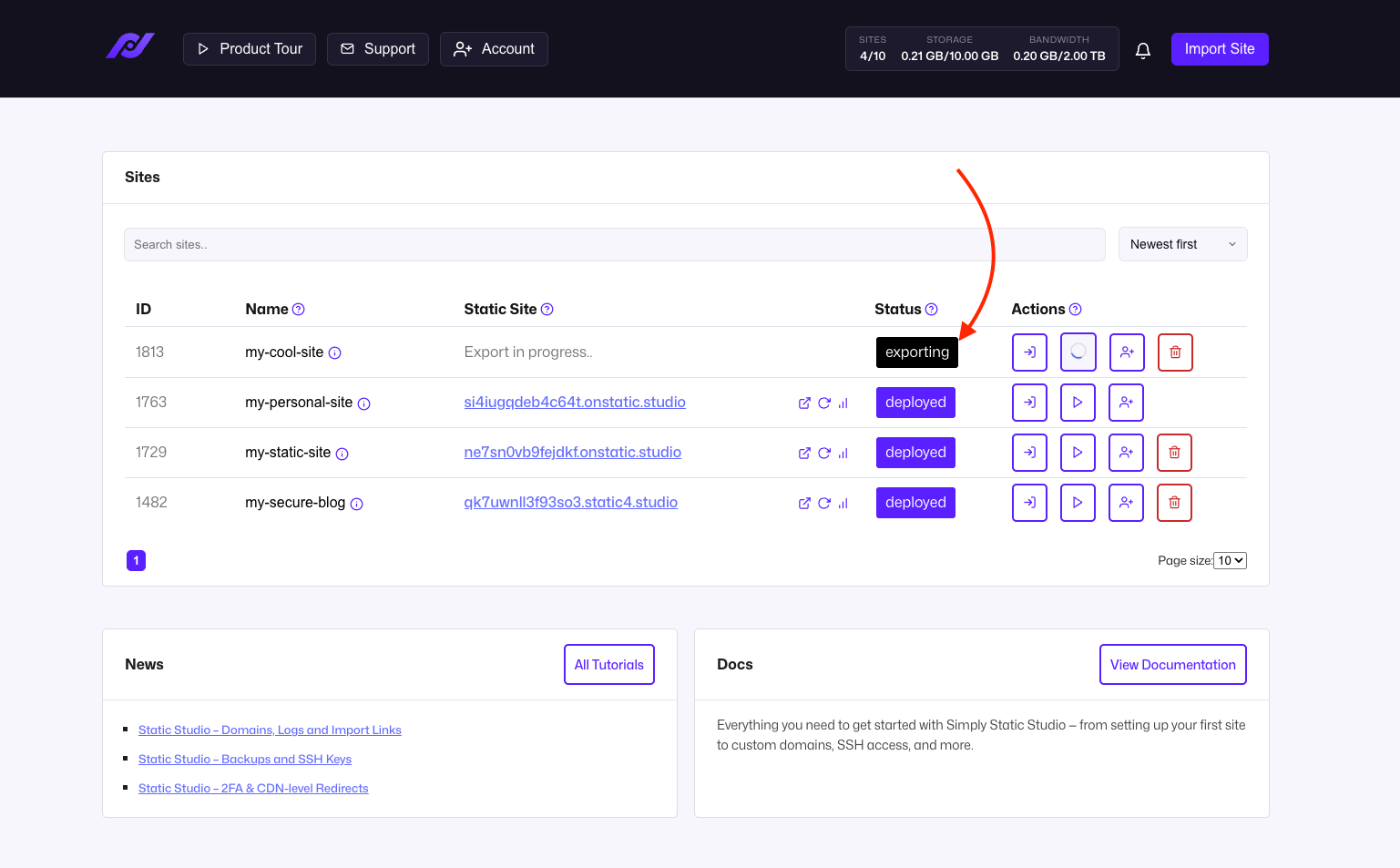Click help icon beside Static Site header
1400x868 pixels.
pyautogui.click(x=547, y=310)
